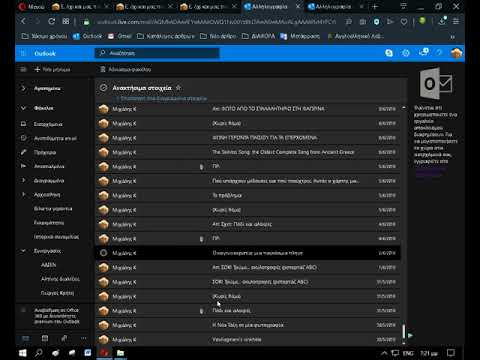Viewport: 480px width, 360px height.
Task: Open the Outlook app launcher grid
Action: 23,53
